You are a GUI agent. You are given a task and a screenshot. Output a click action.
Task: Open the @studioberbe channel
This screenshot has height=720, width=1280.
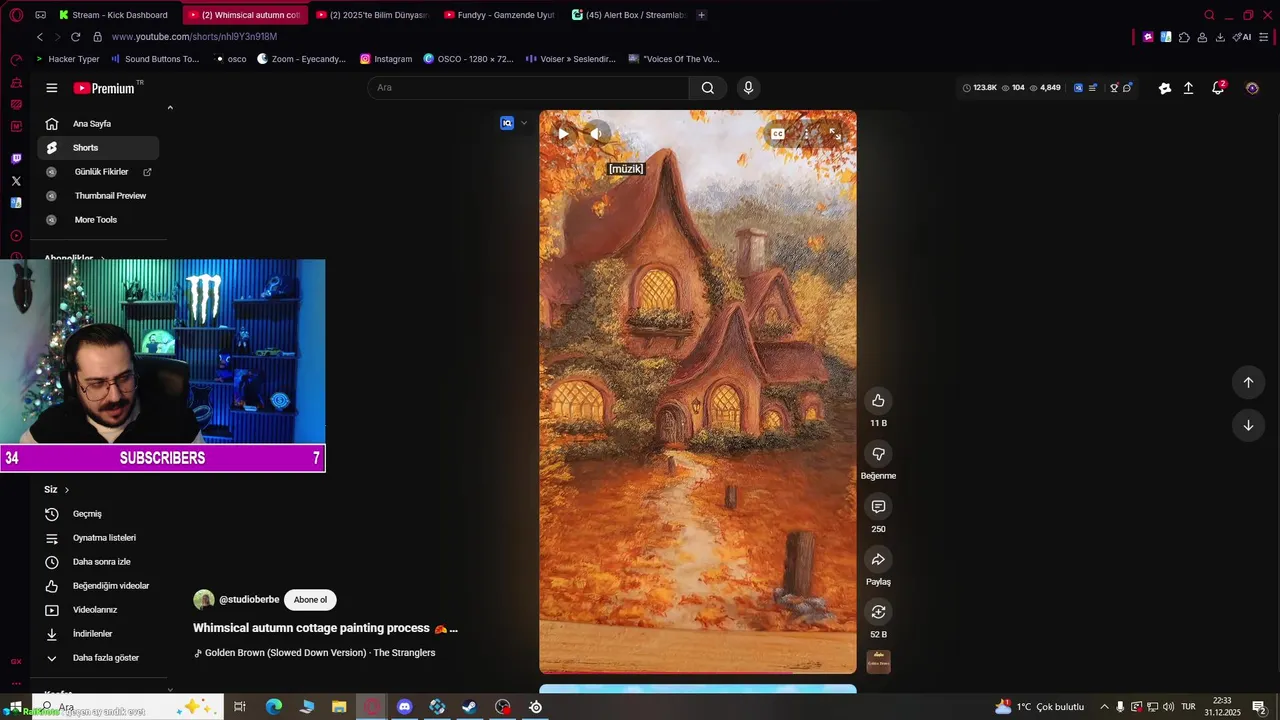249,600
